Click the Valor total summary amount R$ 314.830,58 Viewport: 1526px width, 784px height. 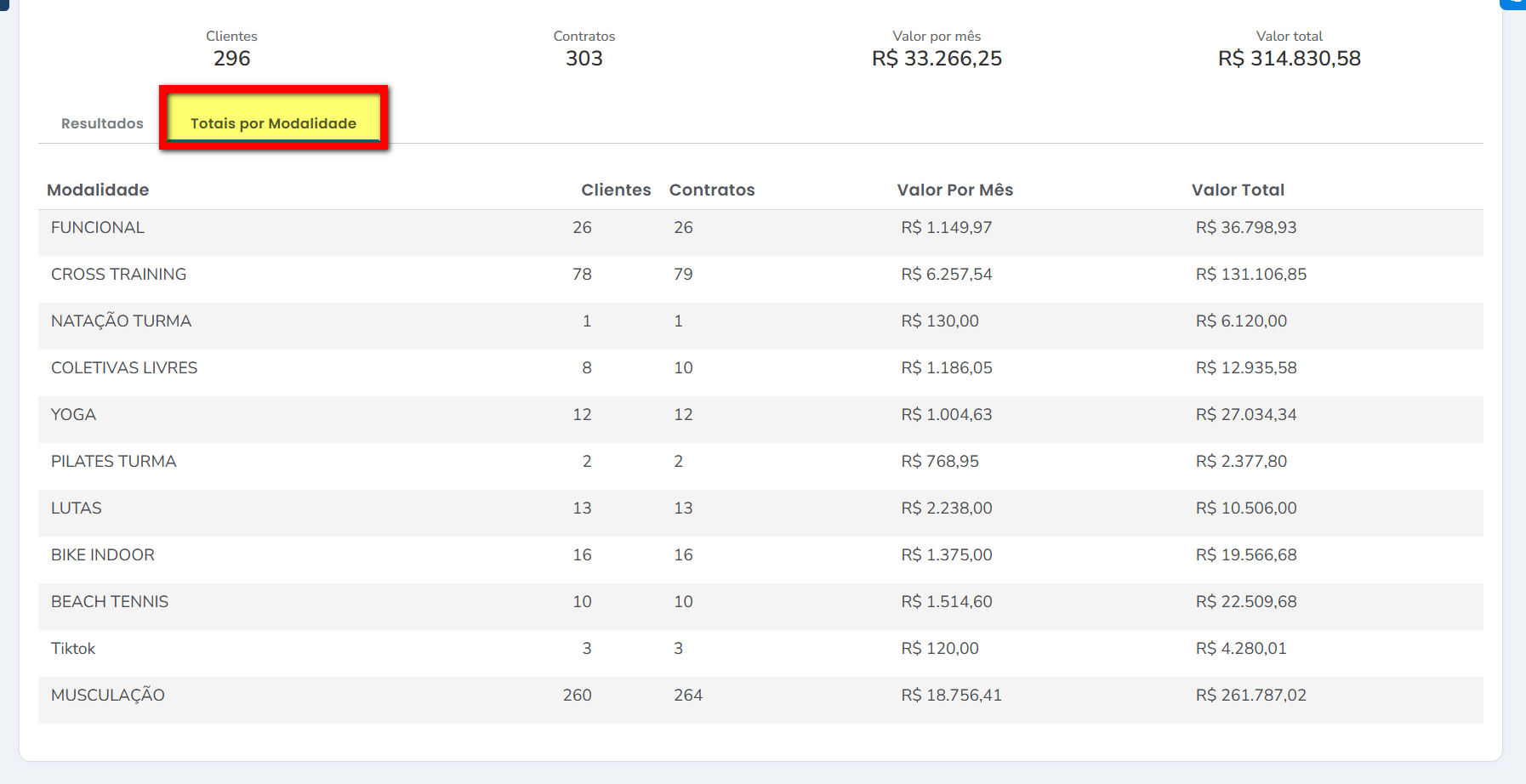(x=1289, y=59)
